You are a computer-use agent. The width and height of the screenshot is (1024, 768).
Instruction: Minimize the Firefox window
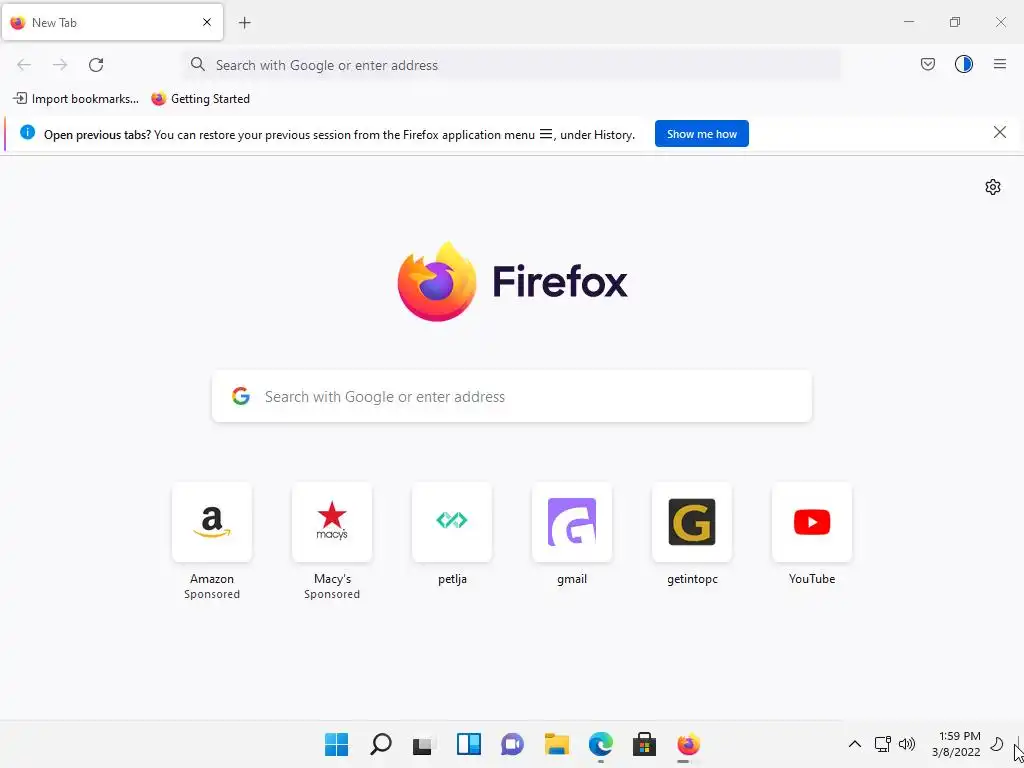click(x=908, y=22)
